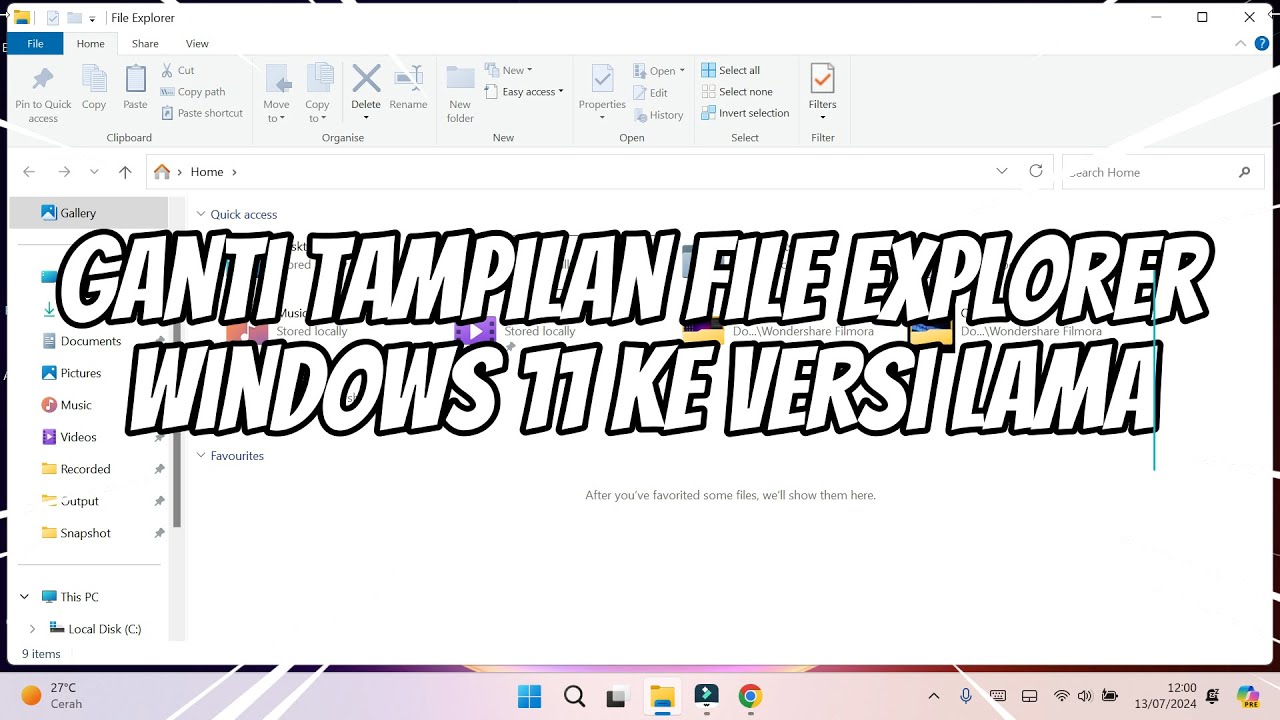Go up one folder level
Image resolution: width=1280 pixels, height=720 pixels.
(125, 172)
